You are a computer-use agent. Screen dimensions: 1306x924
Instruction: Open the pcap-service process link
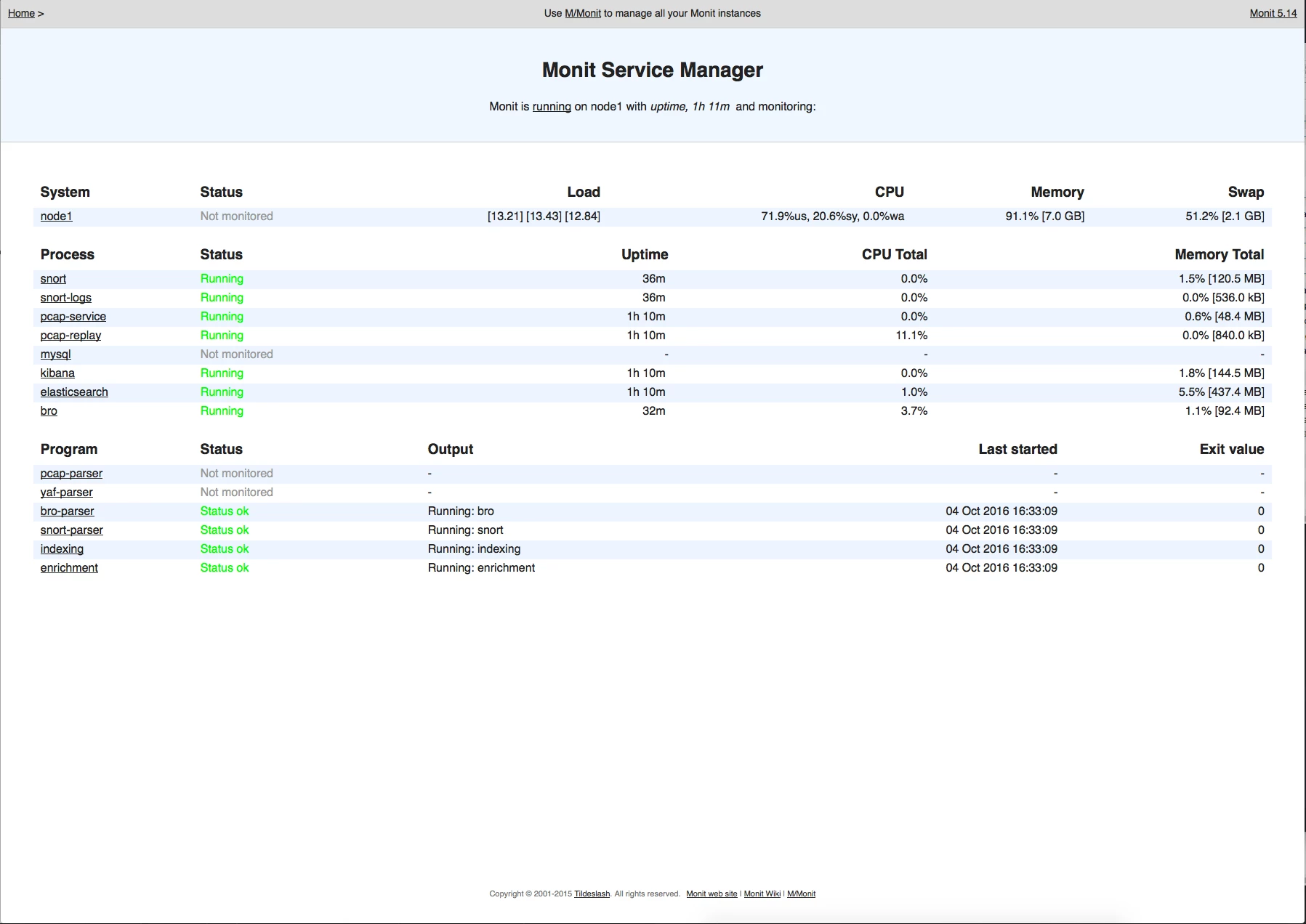[x=73, y=316]
